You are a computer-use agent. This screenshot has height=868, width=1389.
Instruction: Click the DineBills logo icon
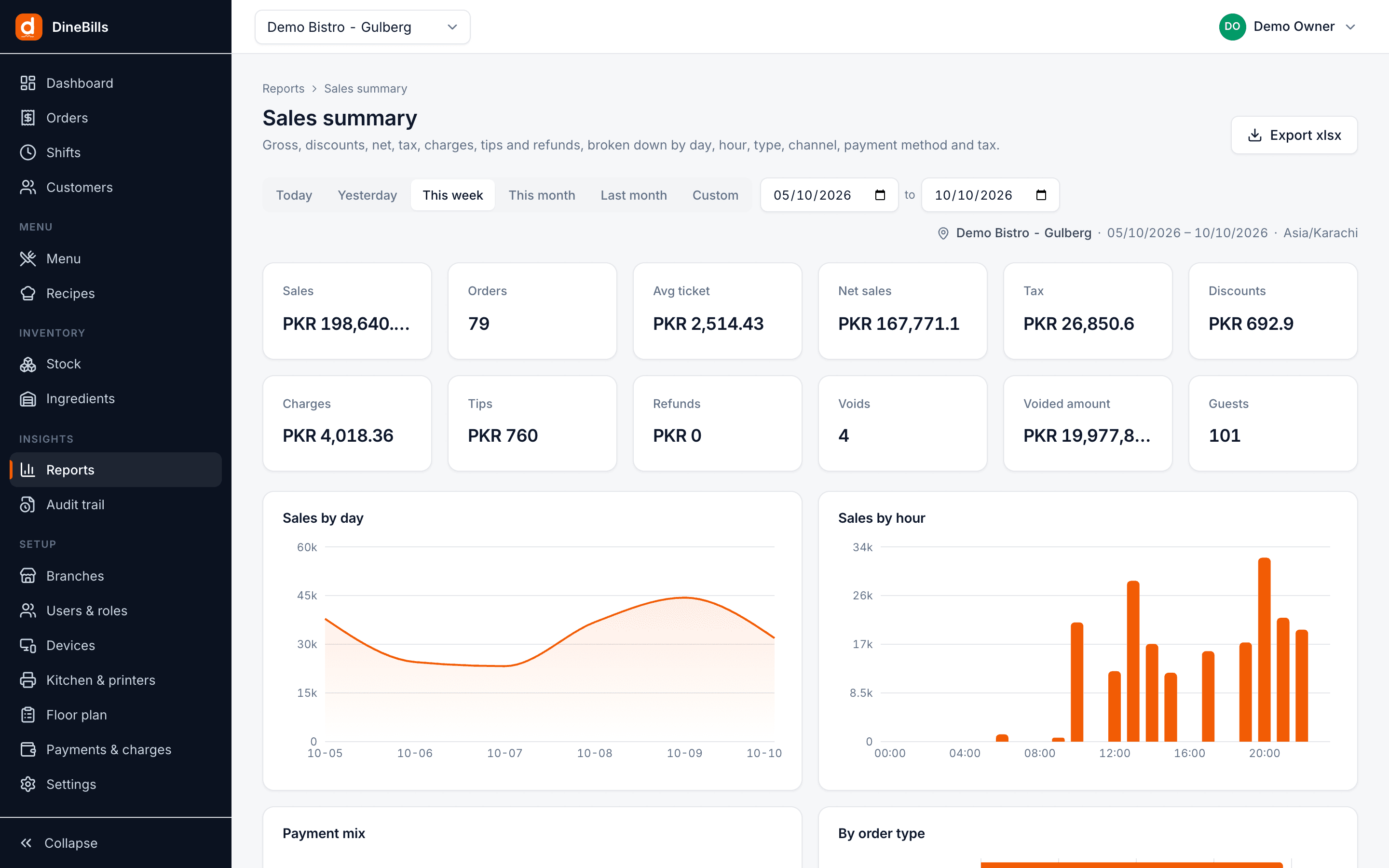click(x=29, y=27)
